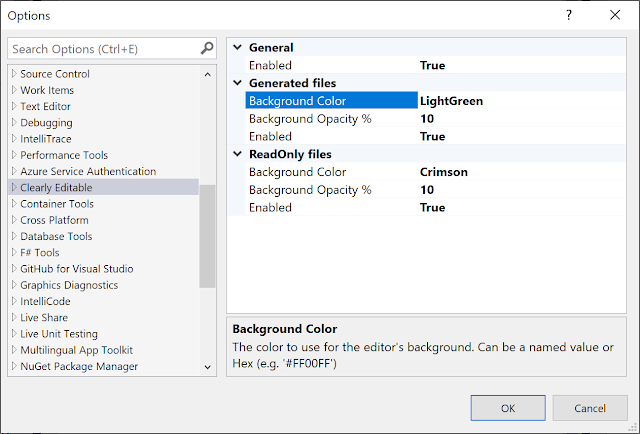Click ReadOnly files opacity value 10
Image resolution: width=640 pixels, height=434 pixels.
tap(427, 190)
